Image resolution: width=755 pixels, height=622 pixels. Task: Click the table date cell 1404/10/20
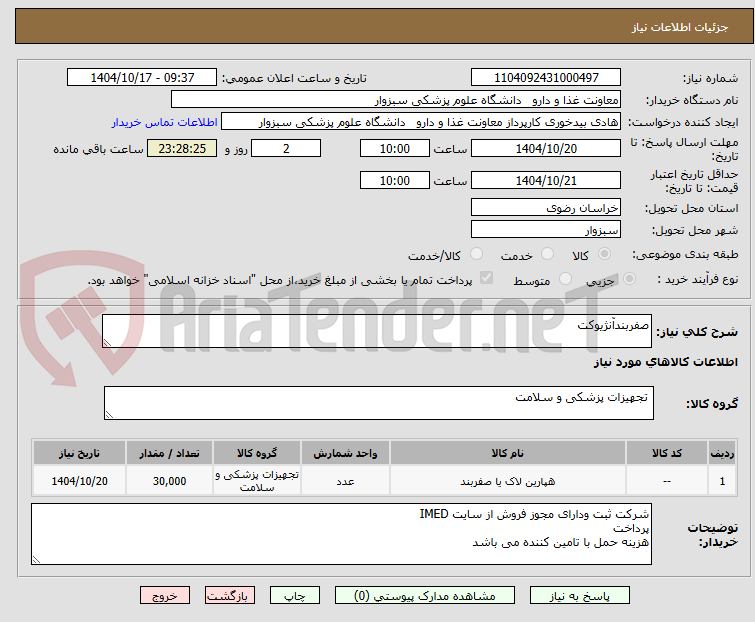coord(79,481)
